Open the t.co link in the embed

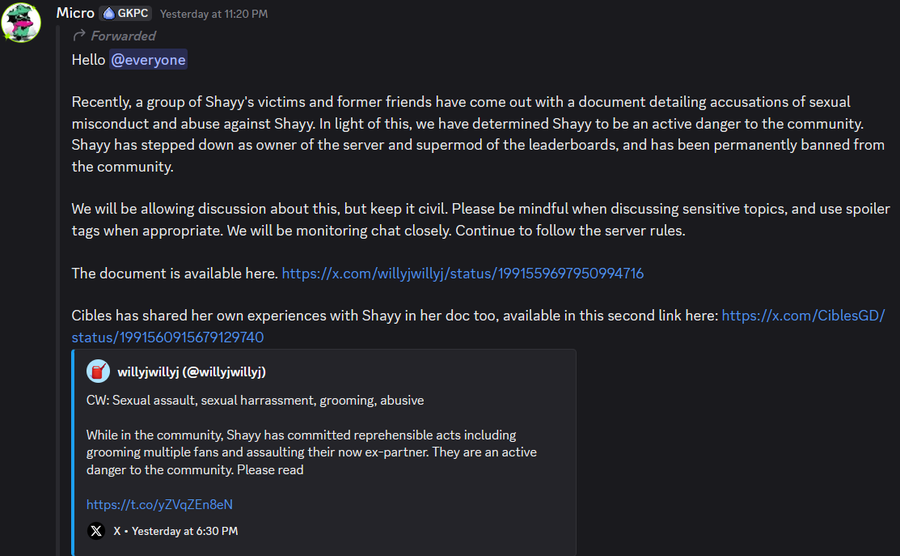pos(159,505)
